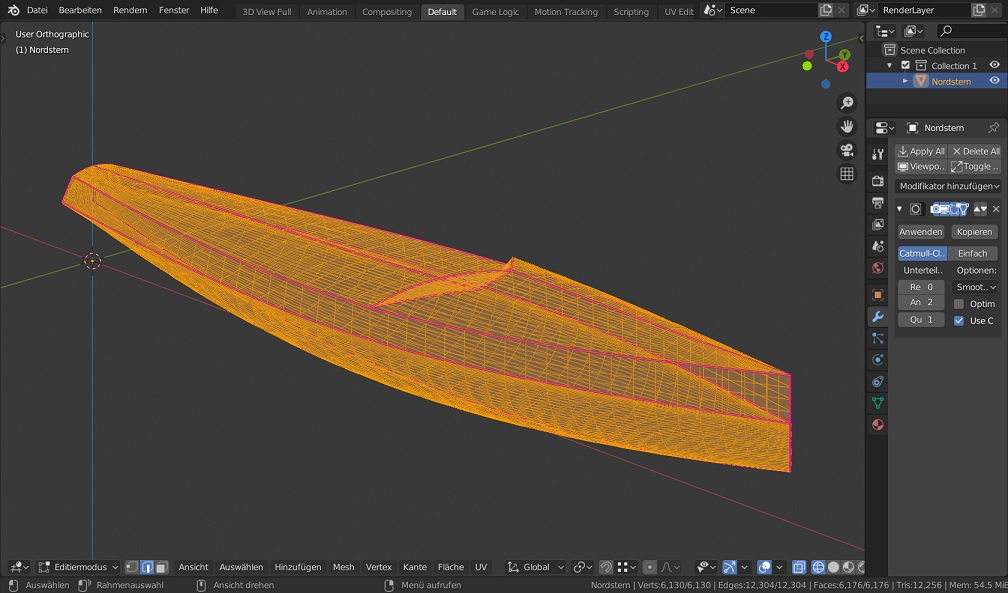The width and height of the screenshot is (1008, 593).
Task: Open the Editiermodus mode dropdown
Action: click(x=78, y=567)
